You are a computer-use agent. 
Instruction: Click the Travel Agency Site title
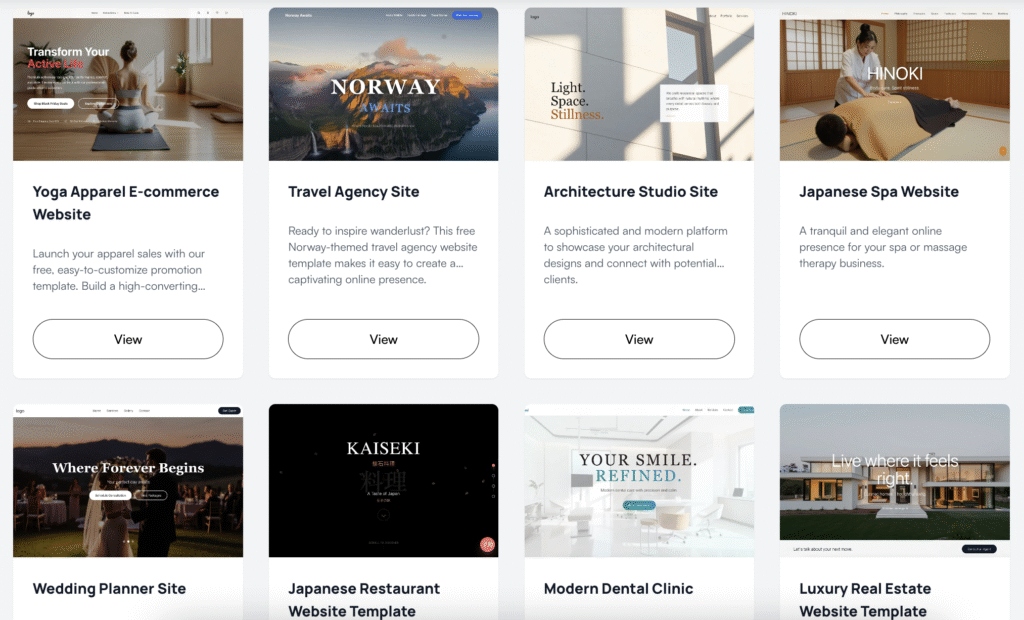pyautogui.click(x=353, y=191)
